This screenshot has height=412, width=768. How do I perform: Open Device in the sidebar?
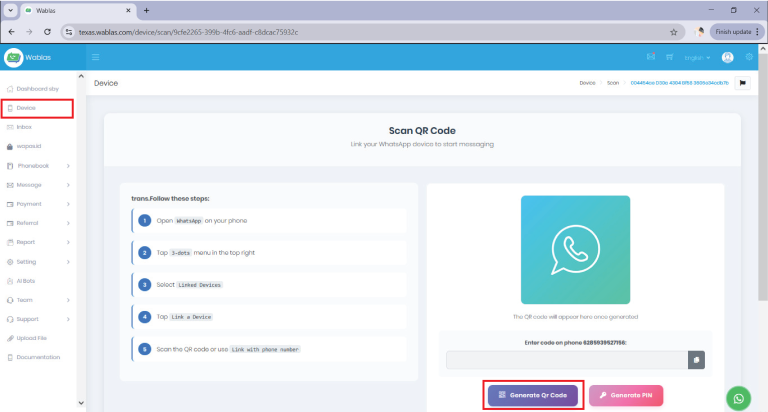coord(26,108)
